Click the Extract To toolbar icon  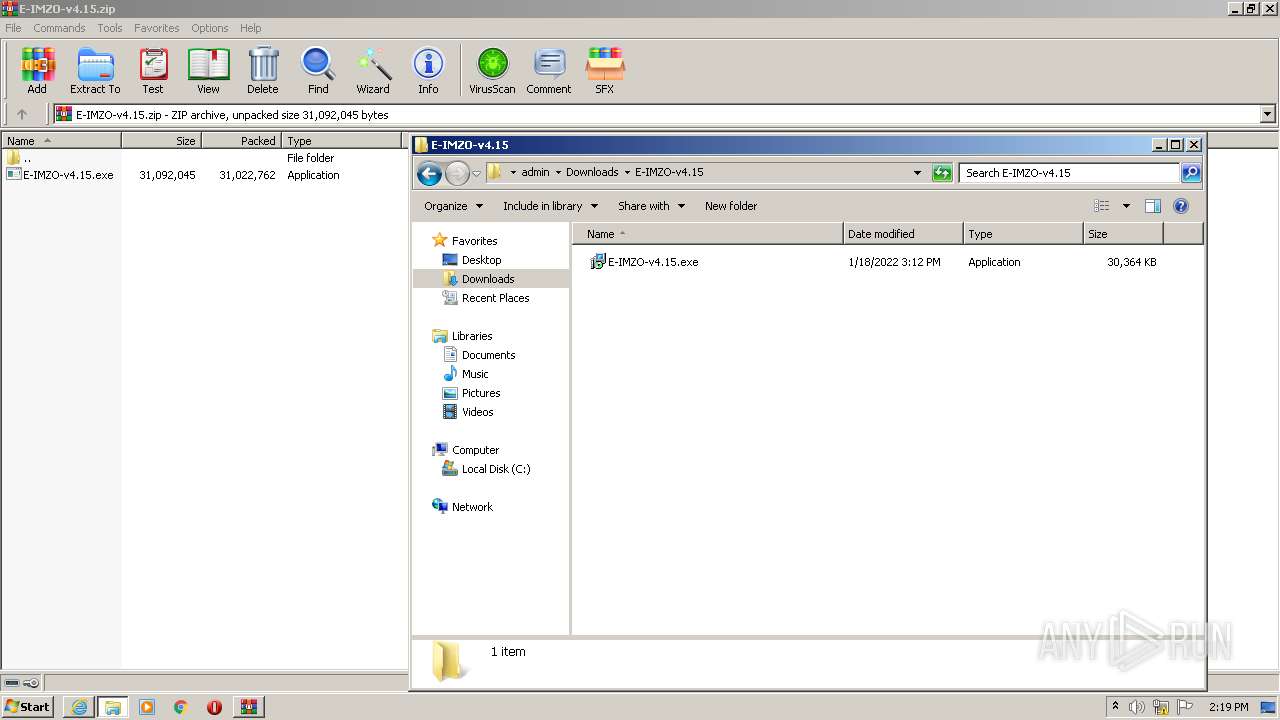click(x=95, y=70)
